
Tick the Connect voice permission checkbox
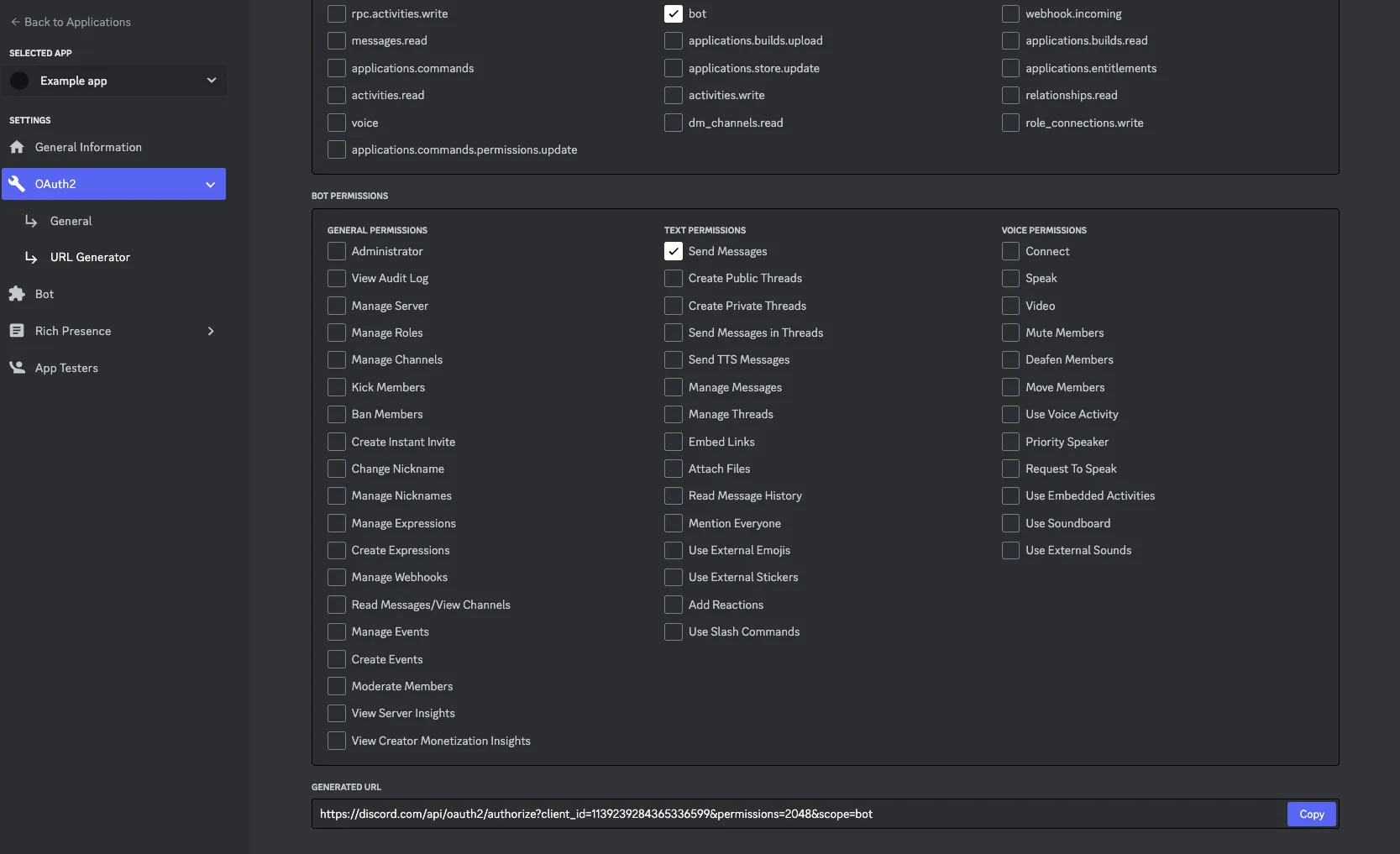(x=1010, y=251)
